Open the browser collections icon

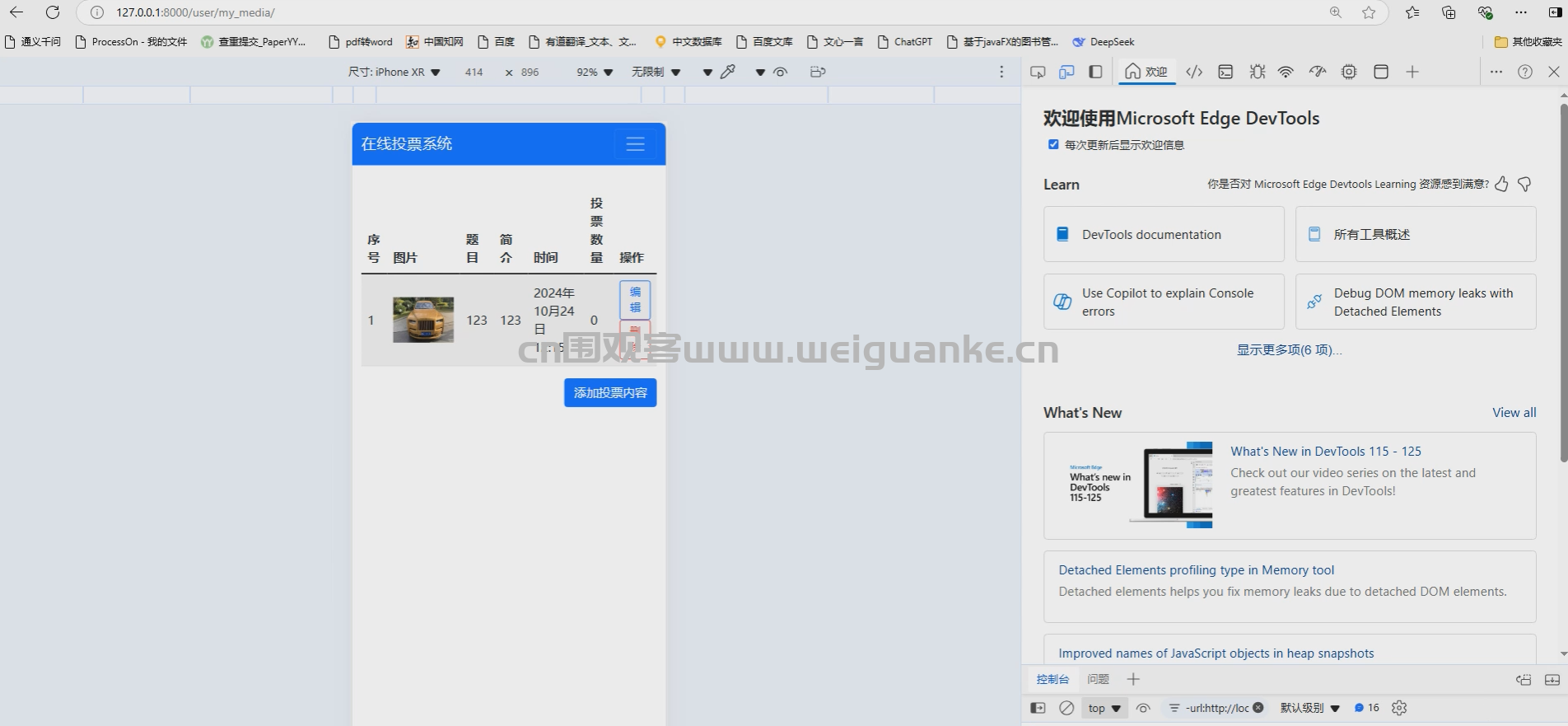tap(1449, 12)
